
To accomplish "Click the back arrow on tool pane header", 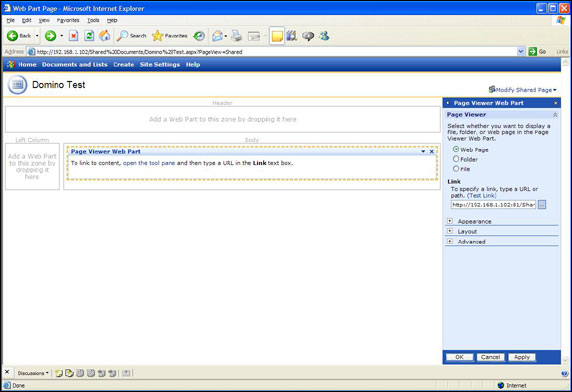I will coord(448,103).
